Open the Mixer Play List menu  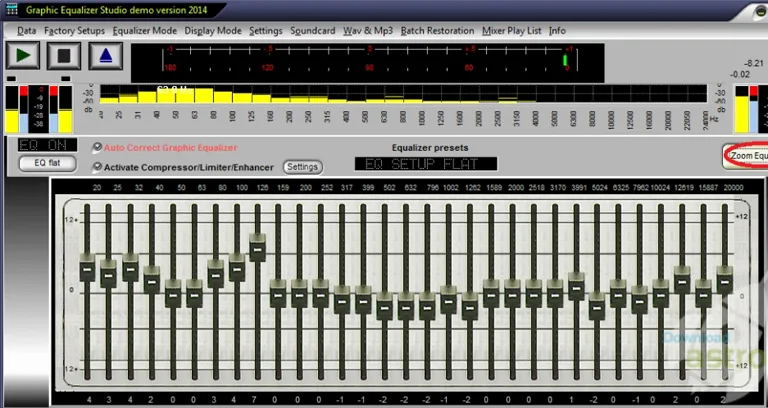512,31
